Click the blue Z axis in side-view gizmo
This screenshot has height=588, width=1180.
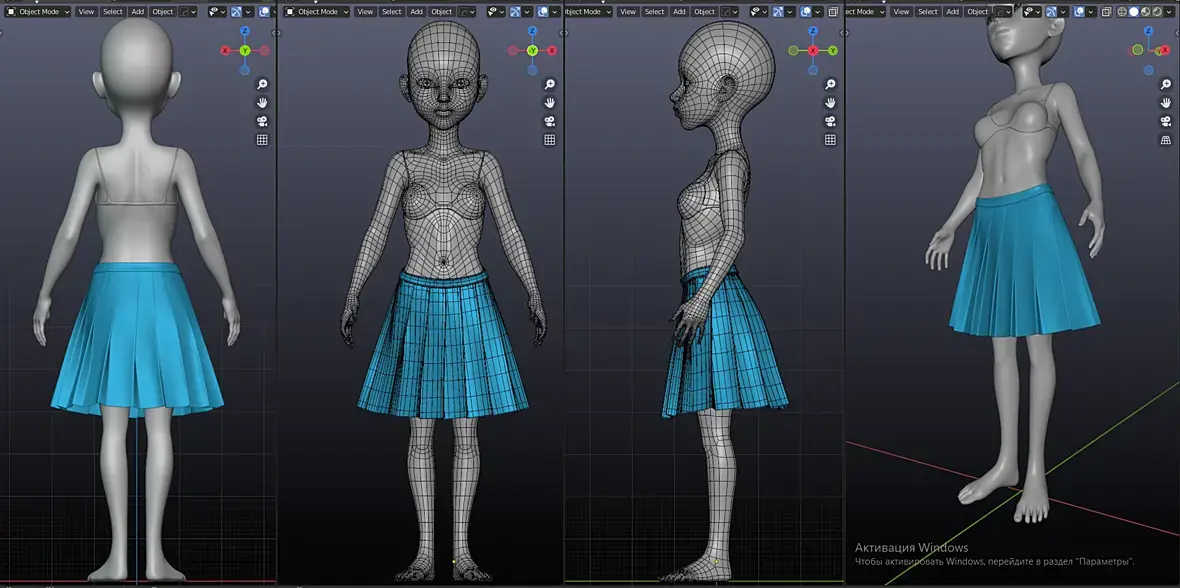(x=813, y=31)
